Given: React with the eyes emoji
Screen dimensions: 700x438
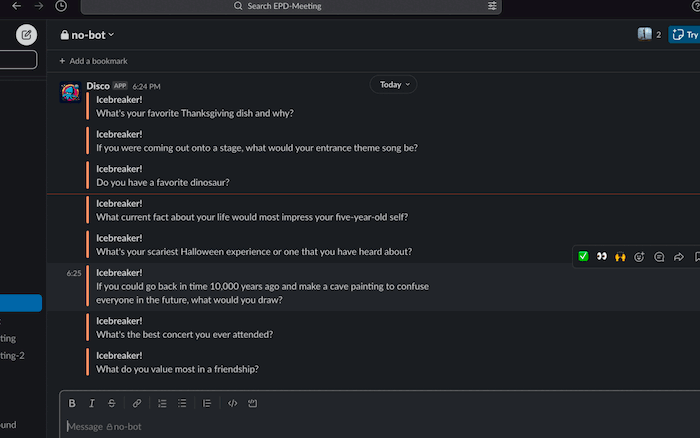Looking at the screenshot, I should 602,256.
